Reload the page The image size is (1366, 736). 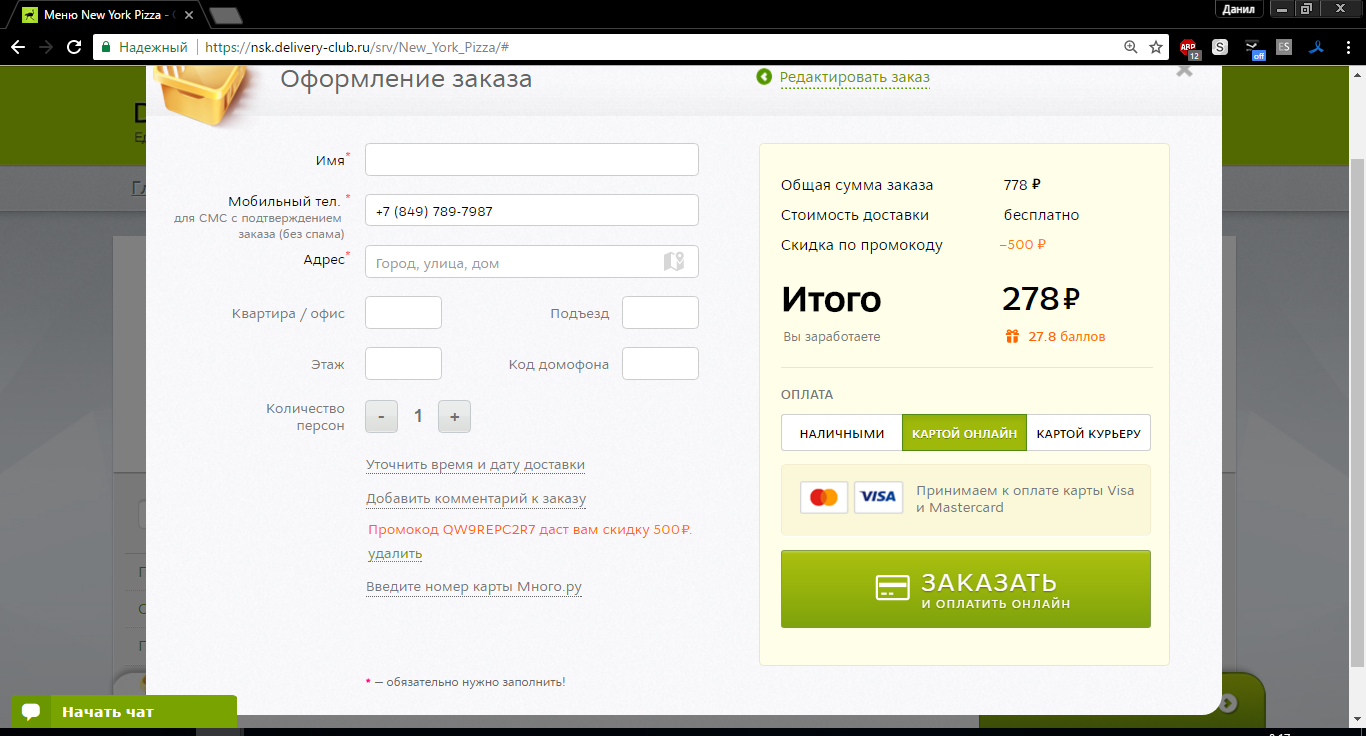point(74,47)
